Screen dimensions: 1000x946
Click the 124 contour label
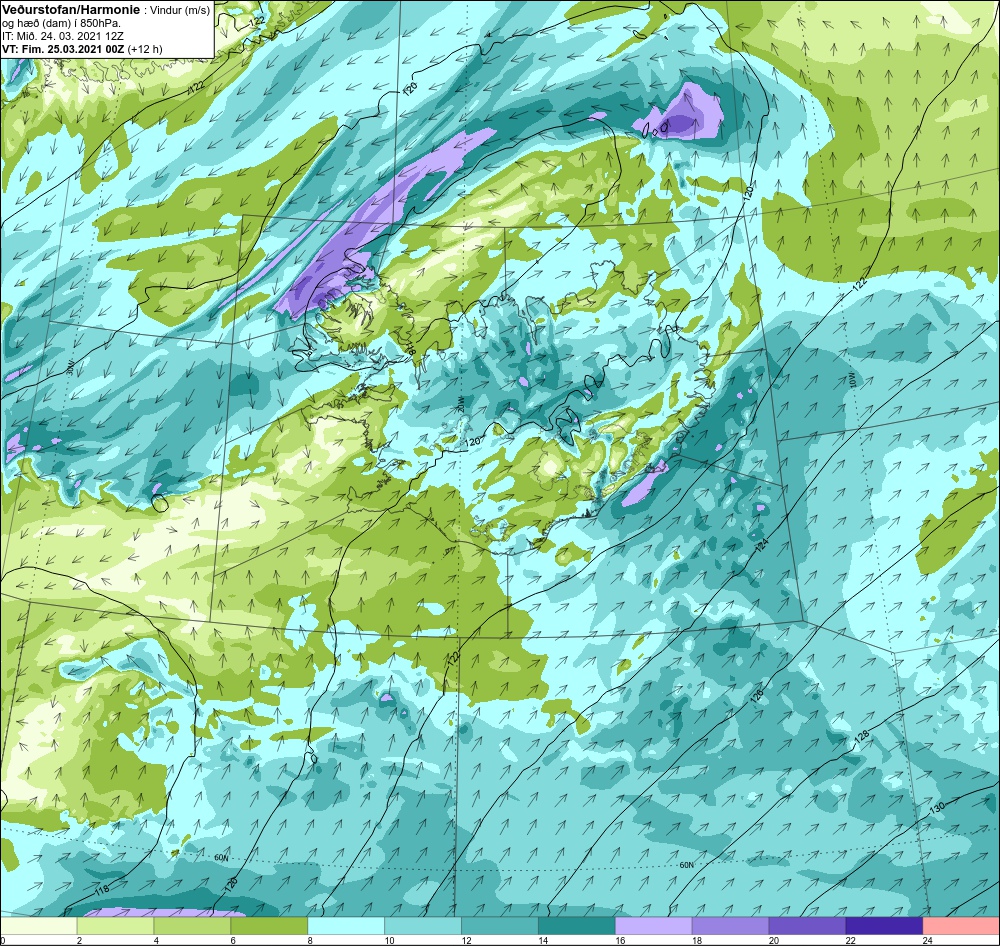pos(762,545)
